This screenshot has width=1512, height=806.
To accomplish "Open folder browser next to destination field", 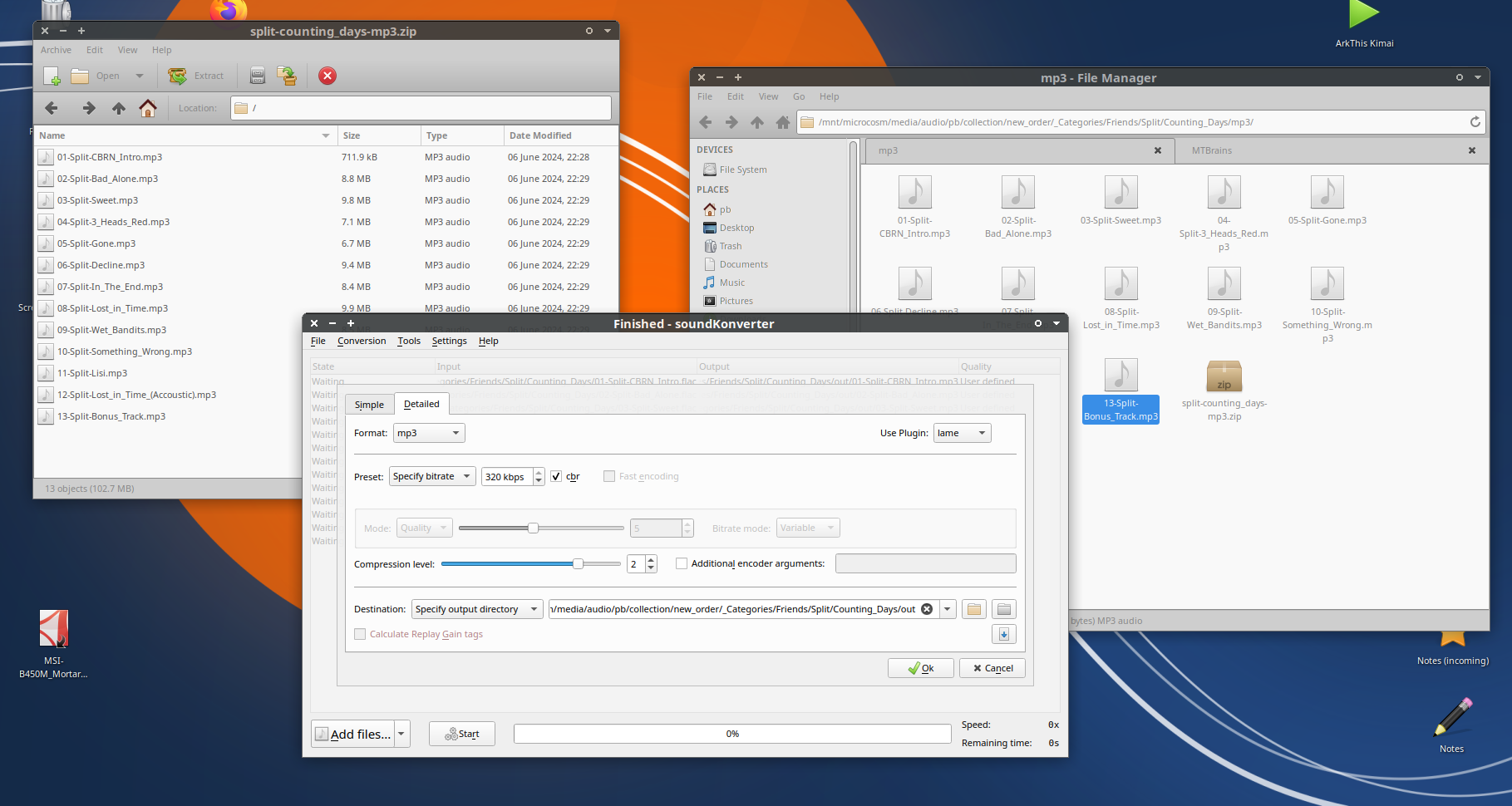I will coord(974,609).
